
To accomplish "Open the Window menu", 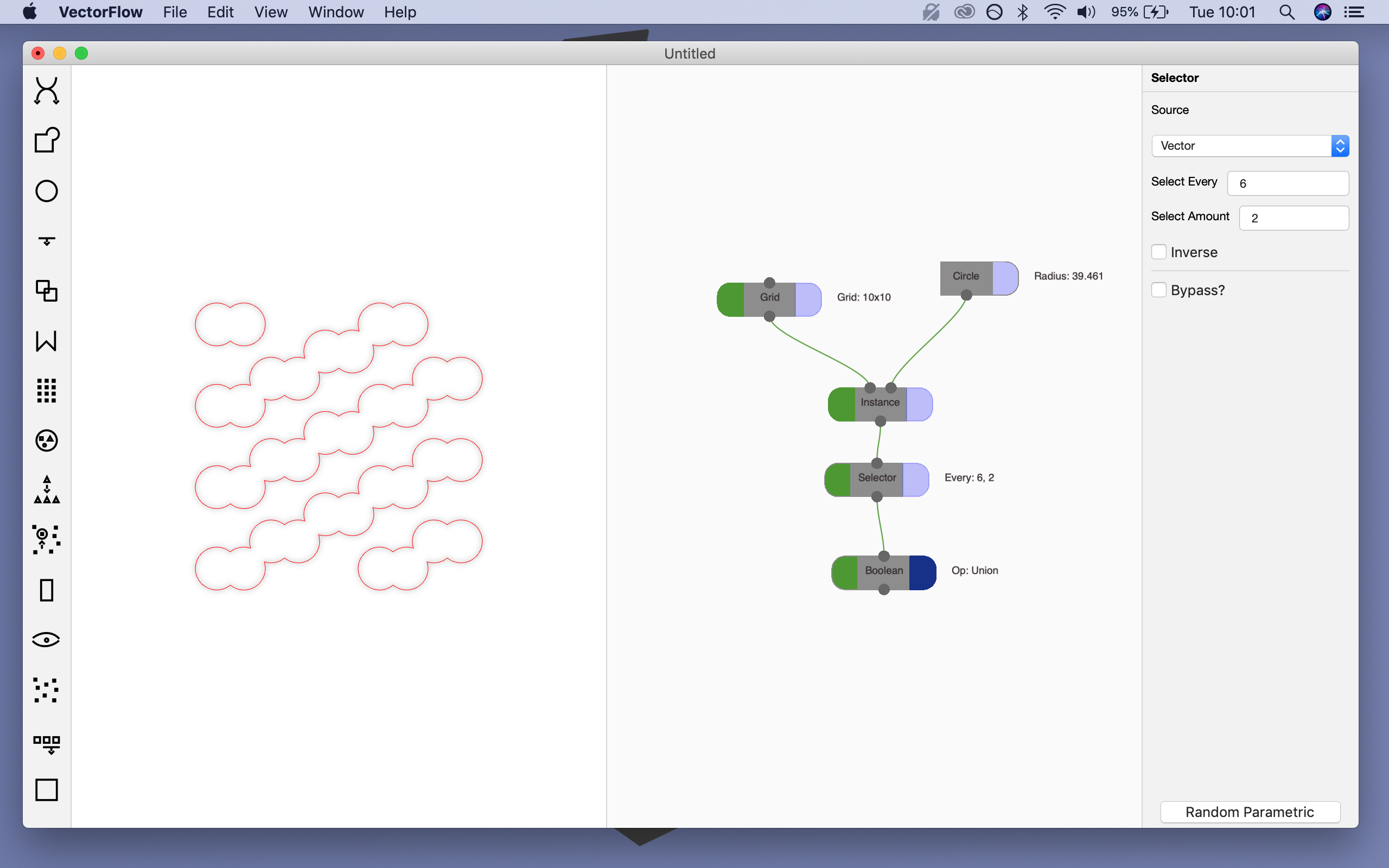I will 336,12.
